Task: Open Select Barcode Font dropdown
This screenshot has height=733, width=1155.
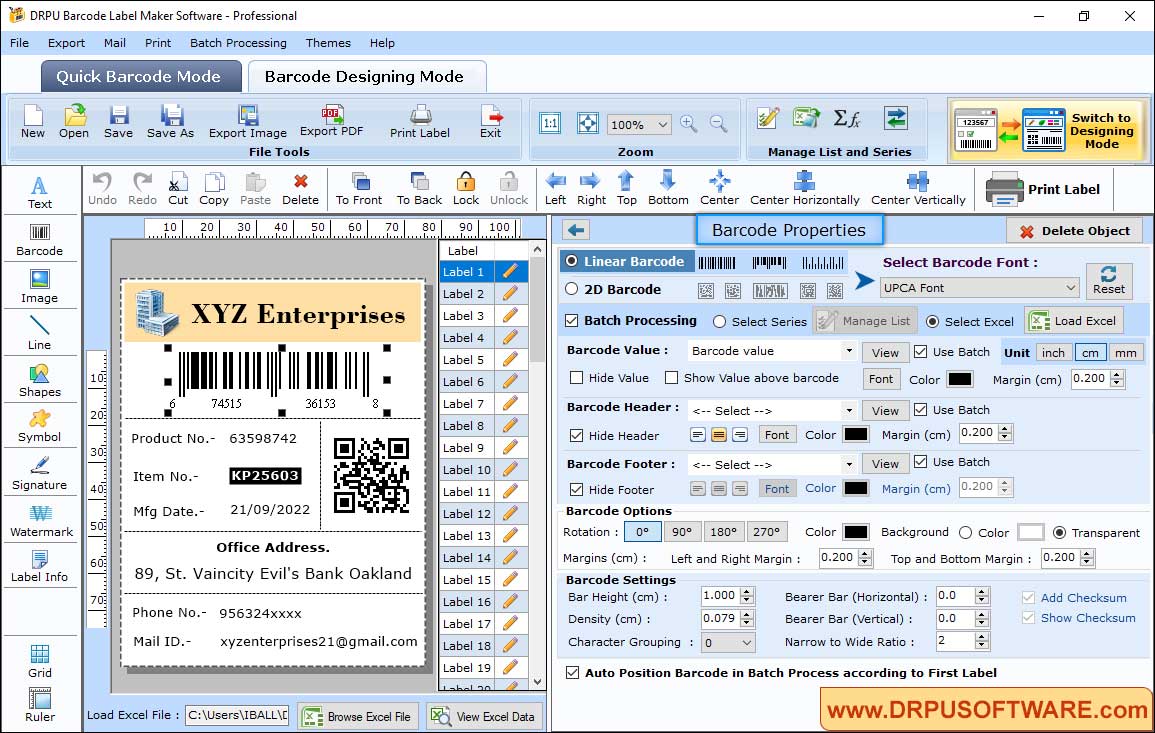Action: tap(980, 288)
